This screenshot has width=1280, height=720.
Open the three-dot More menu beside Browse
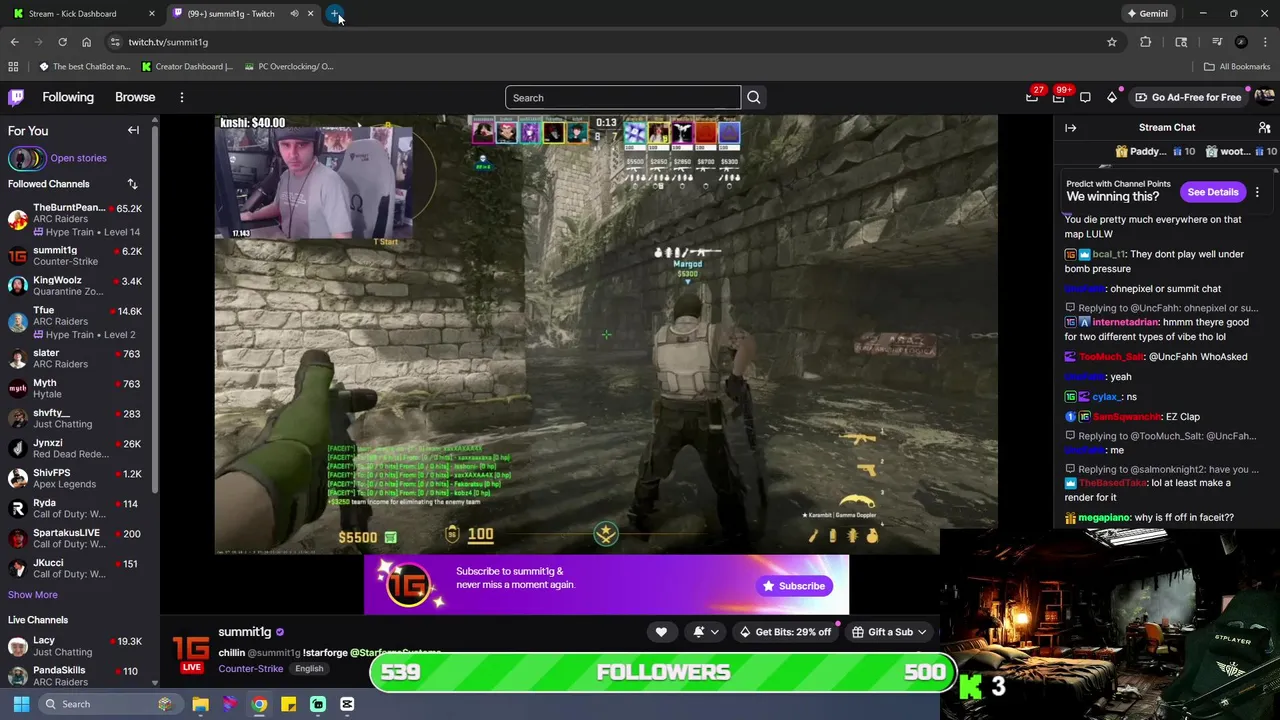(182, 97)
